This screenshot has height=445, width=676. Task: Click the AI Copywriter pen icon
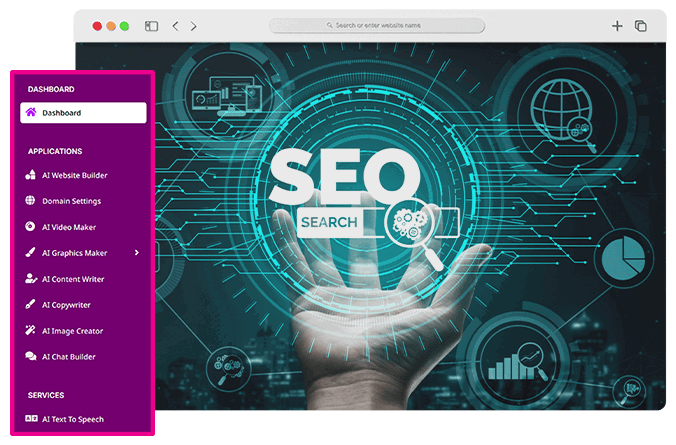tap(30, 304)
